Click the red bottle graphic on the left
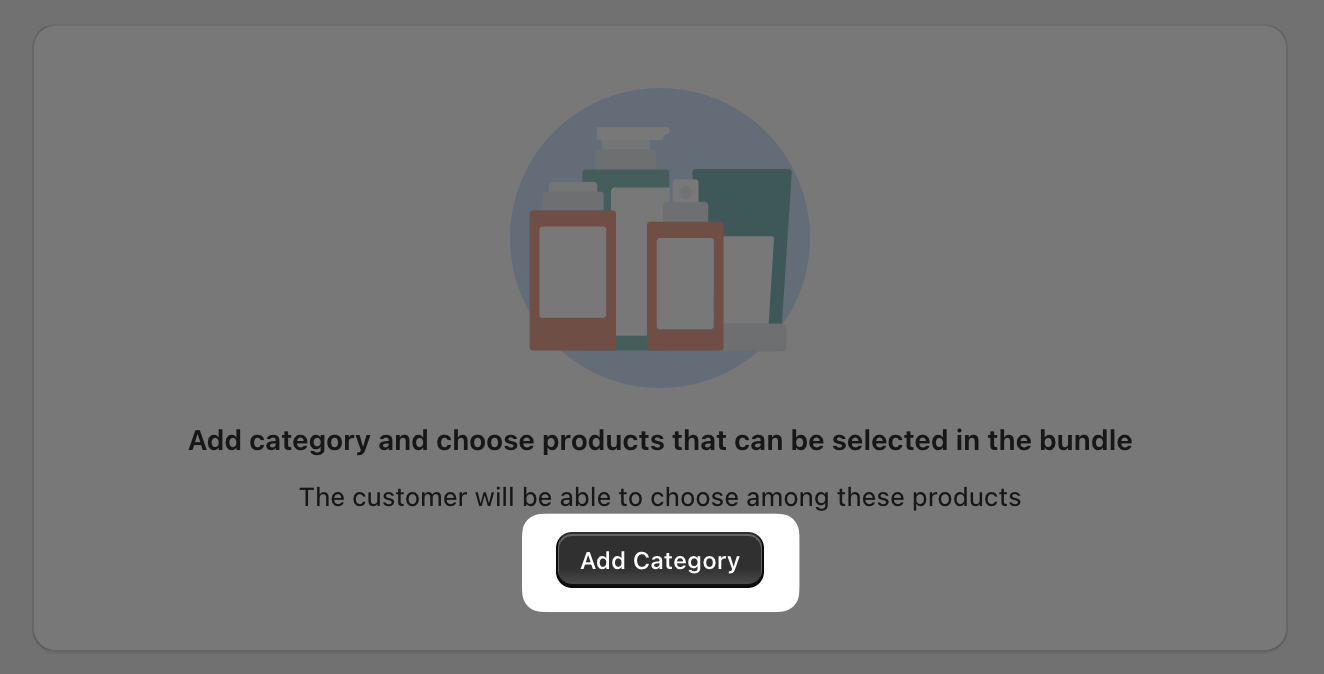1324x674 pixels. click(x=572, y=280)
